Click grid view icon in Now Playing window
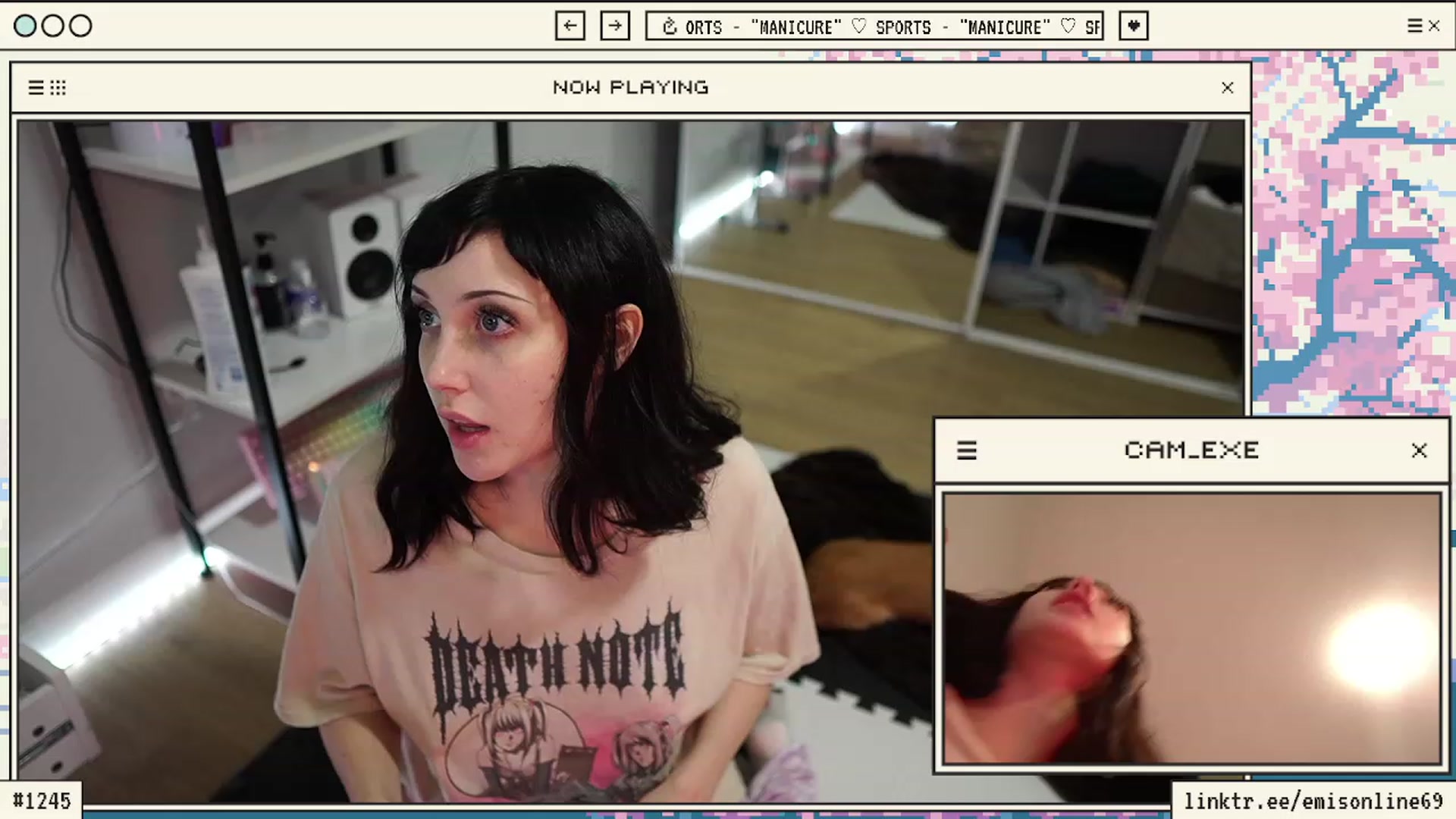 (58, 88)
